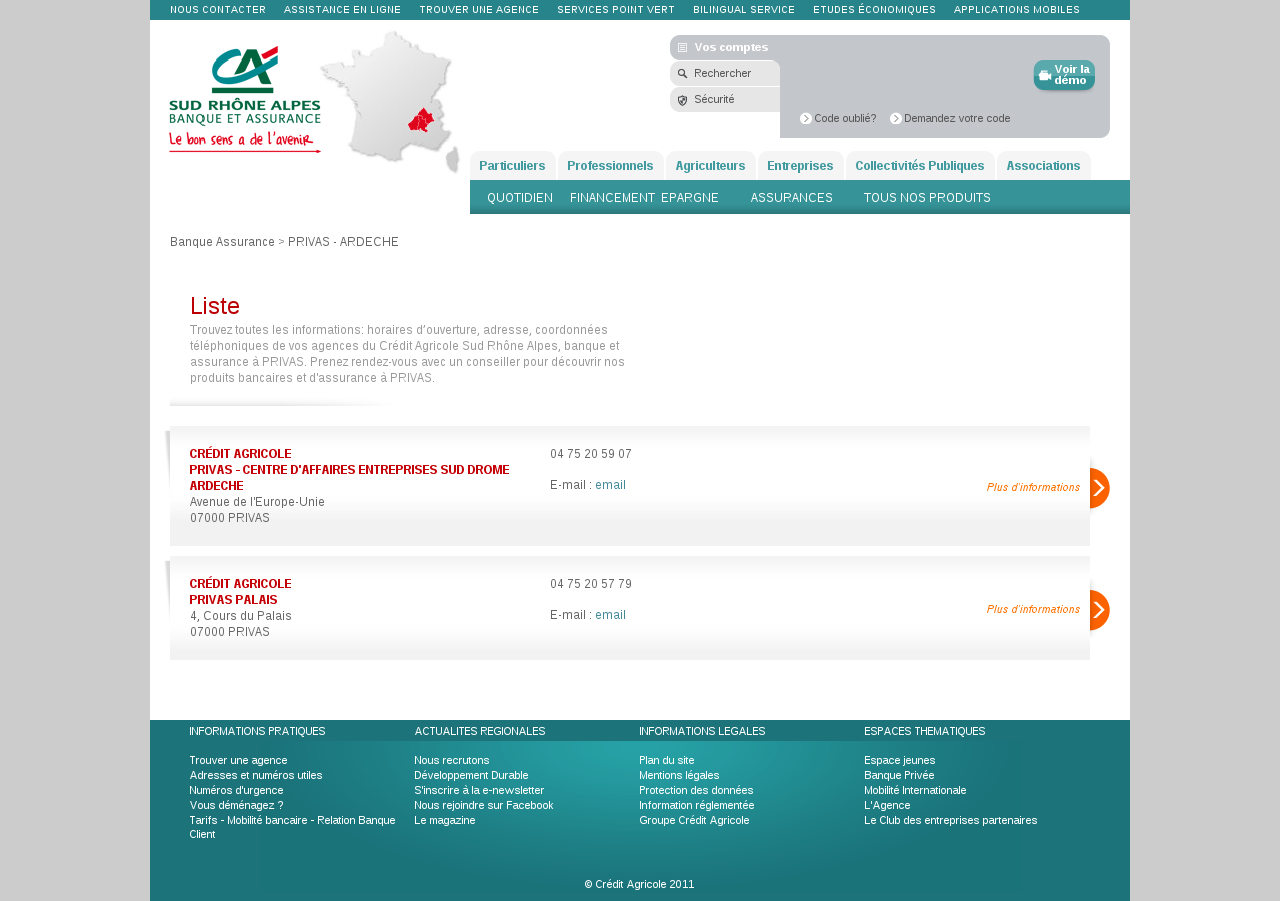Click phone number 04 75 20 57 79

pos(591,584)
